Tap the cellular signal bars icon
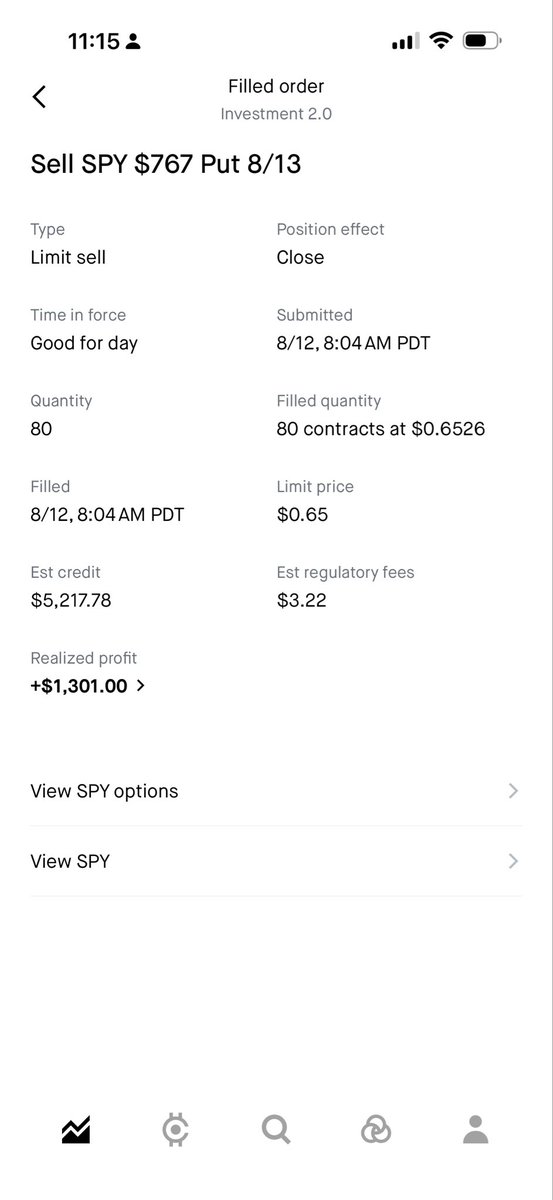This screenshot has width=553, height=1200. 405,42
